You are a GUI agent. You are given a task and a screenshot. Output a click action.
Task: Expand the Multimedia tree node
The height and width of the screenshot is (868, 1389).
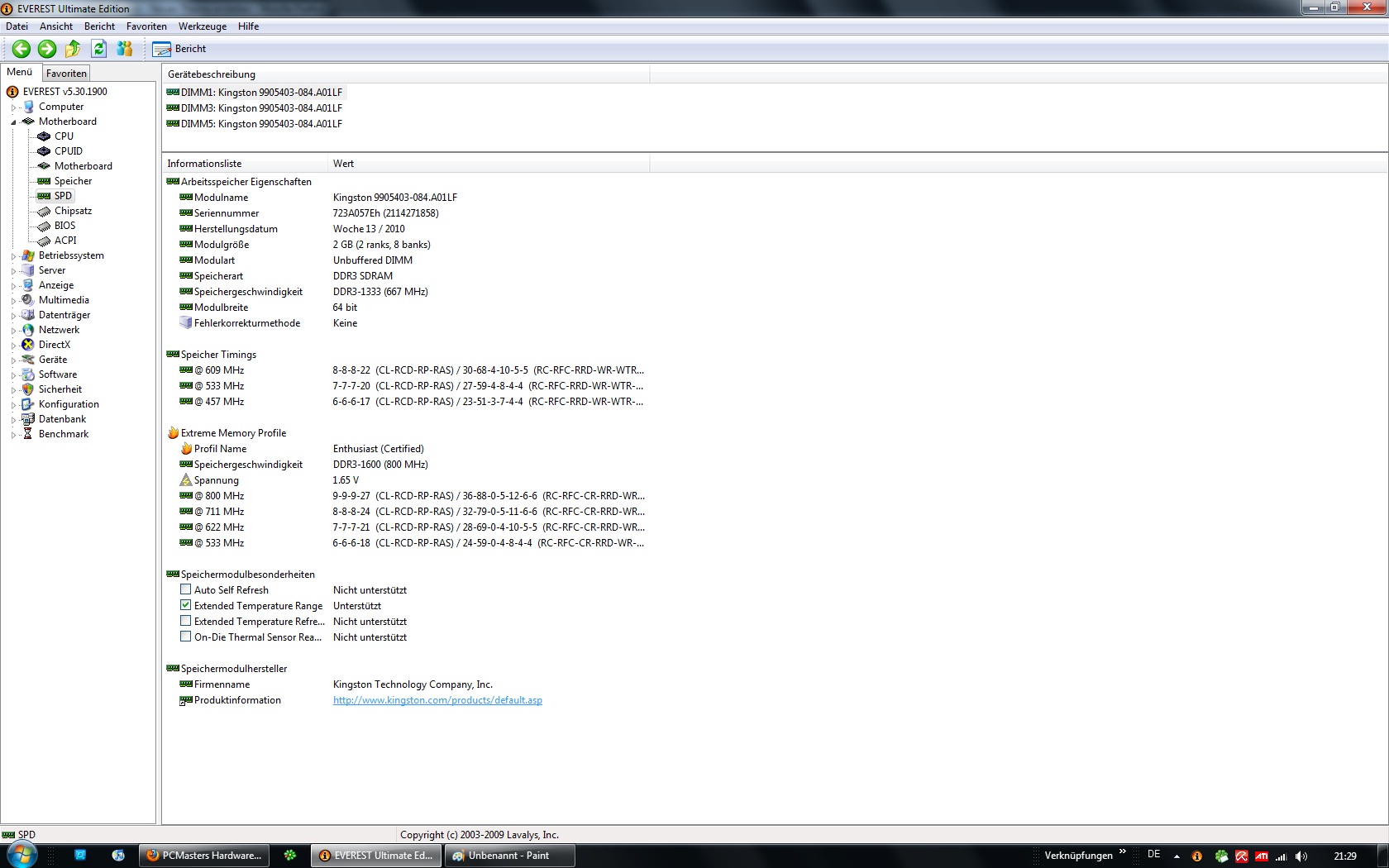click(13, 301)
